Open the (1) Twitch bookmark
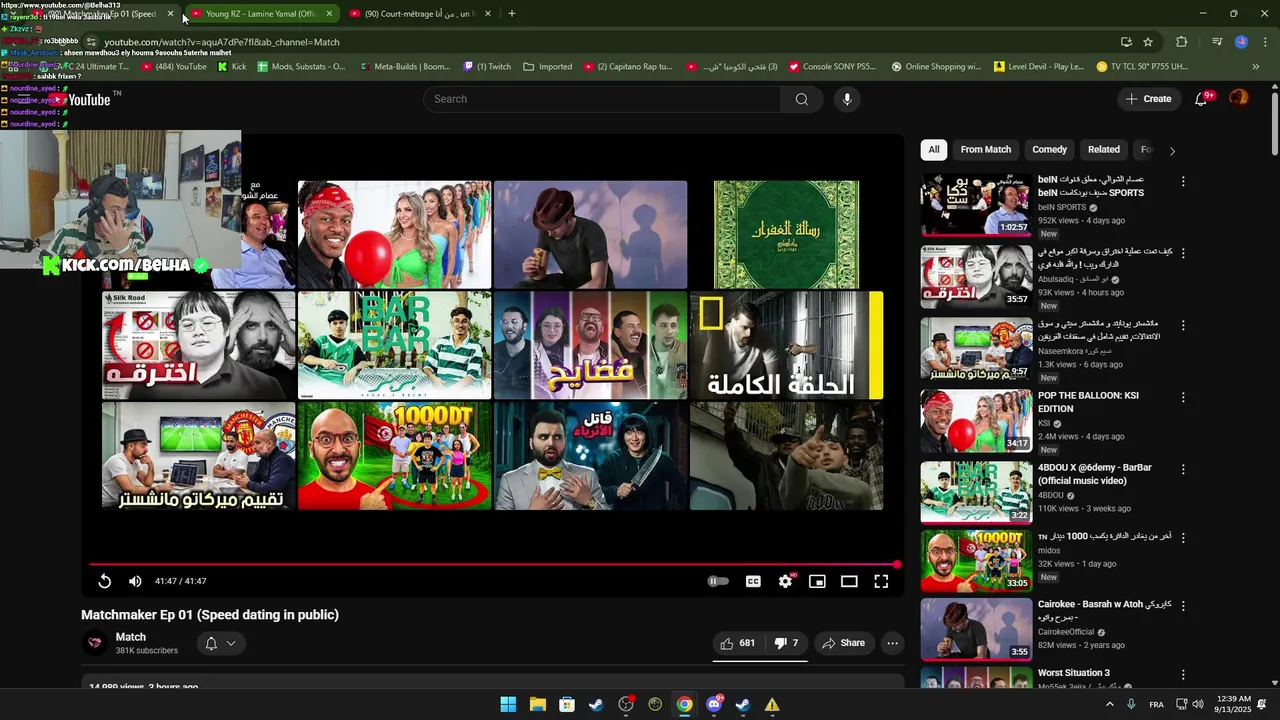This screenshot has height=720, width=1280. pos(487,67)
